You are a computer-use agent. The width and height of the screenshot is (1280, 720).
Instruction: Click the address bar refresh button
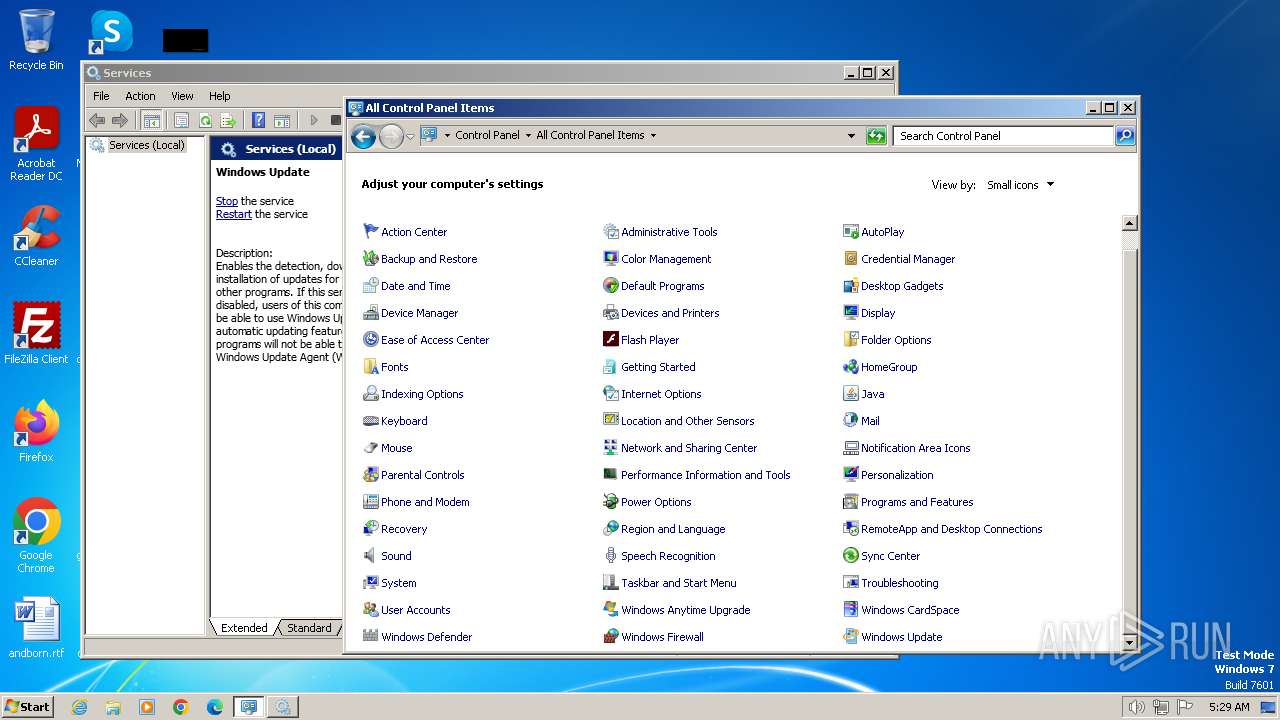click(876, 136)
